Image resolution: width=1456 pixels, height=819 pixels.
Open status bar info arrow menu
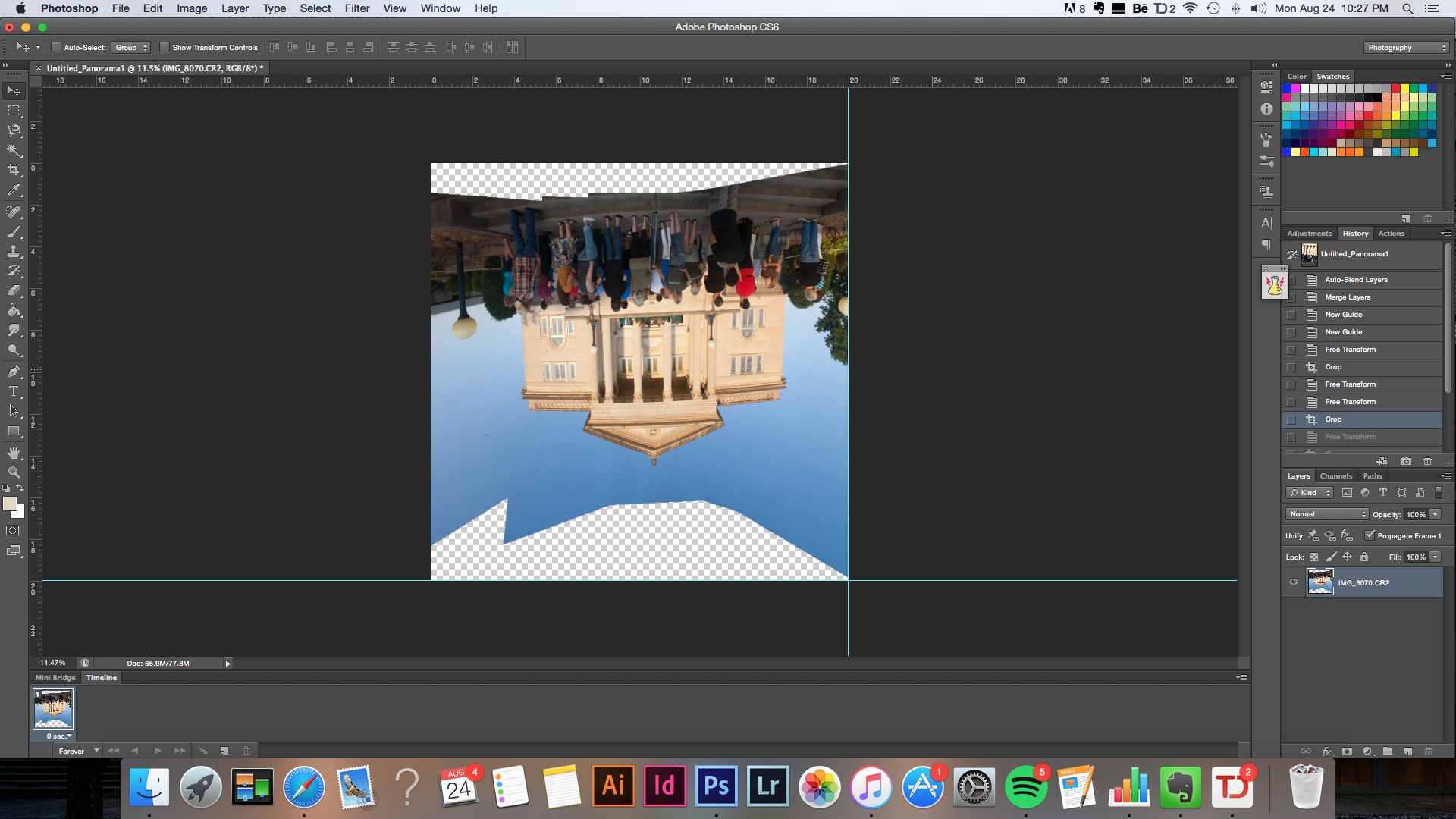(x=227, y=664)
